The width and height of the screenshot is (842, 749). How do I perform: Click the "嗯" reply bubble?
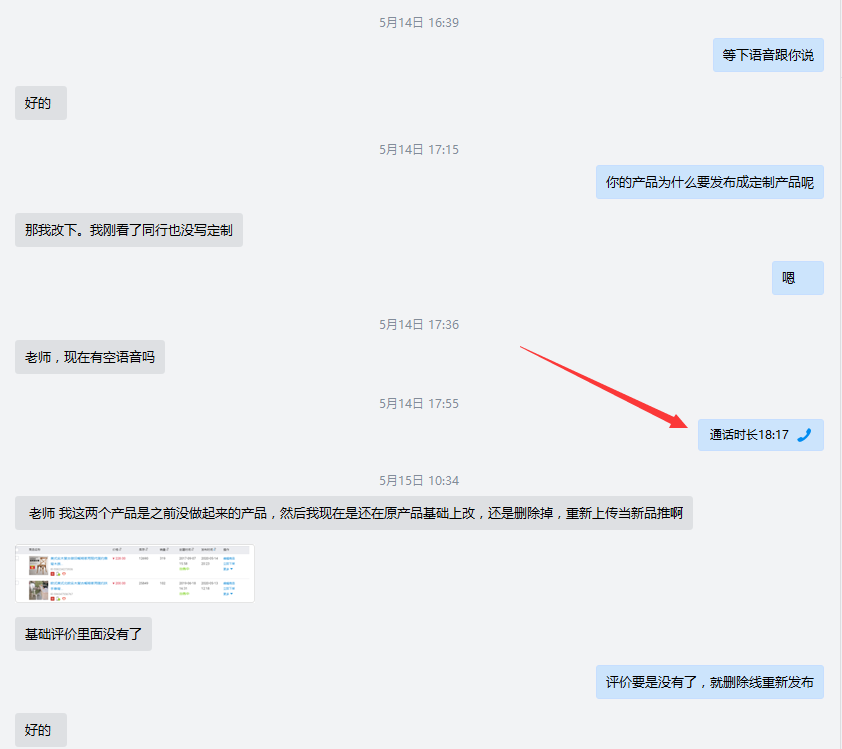click(x=797, y=278)
